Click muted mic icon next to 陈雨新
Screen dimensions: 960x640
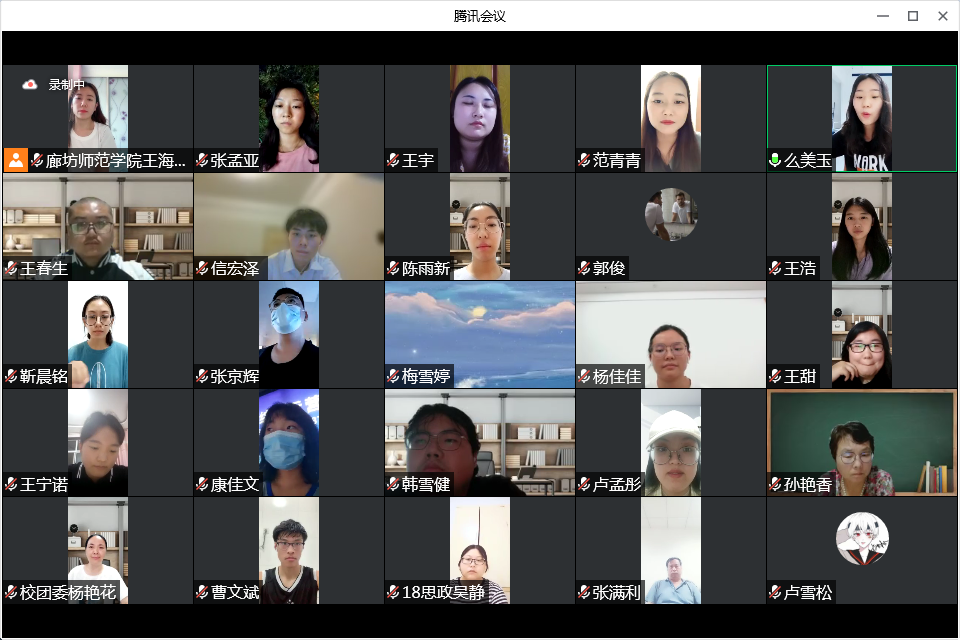tap(393, 268)
